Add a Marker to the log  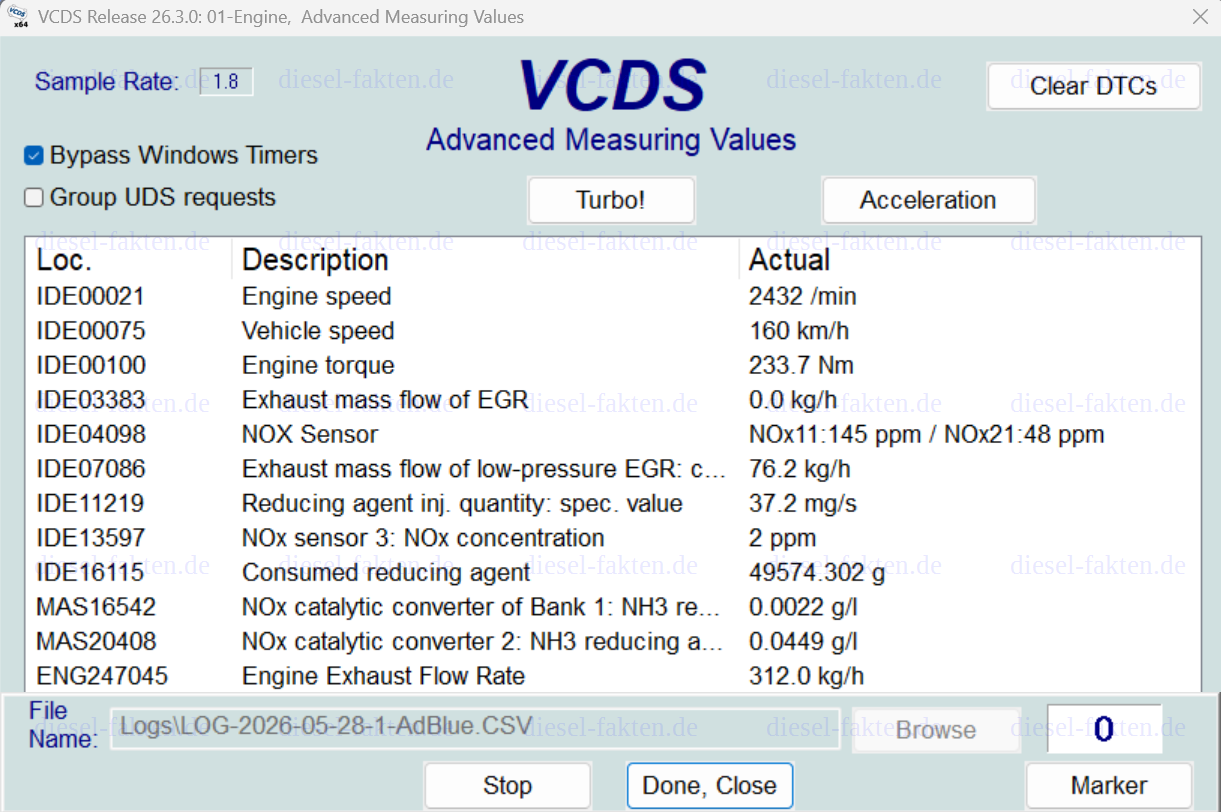(x=1109, y=786)
